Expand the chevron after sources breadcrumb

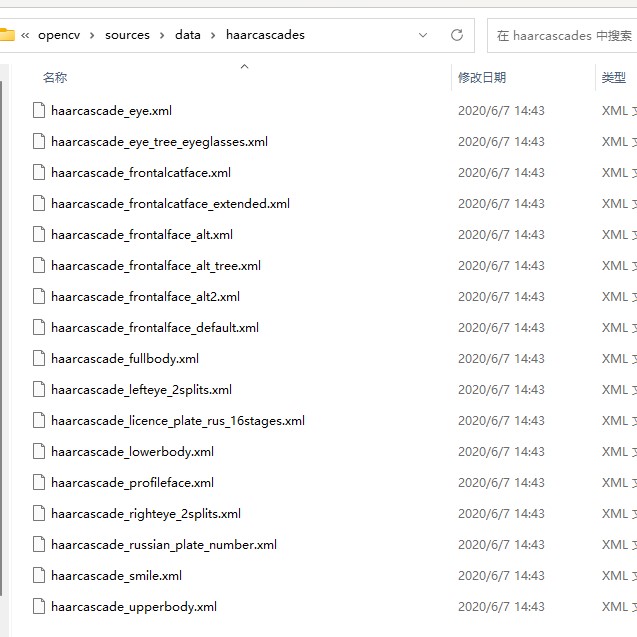162,35
